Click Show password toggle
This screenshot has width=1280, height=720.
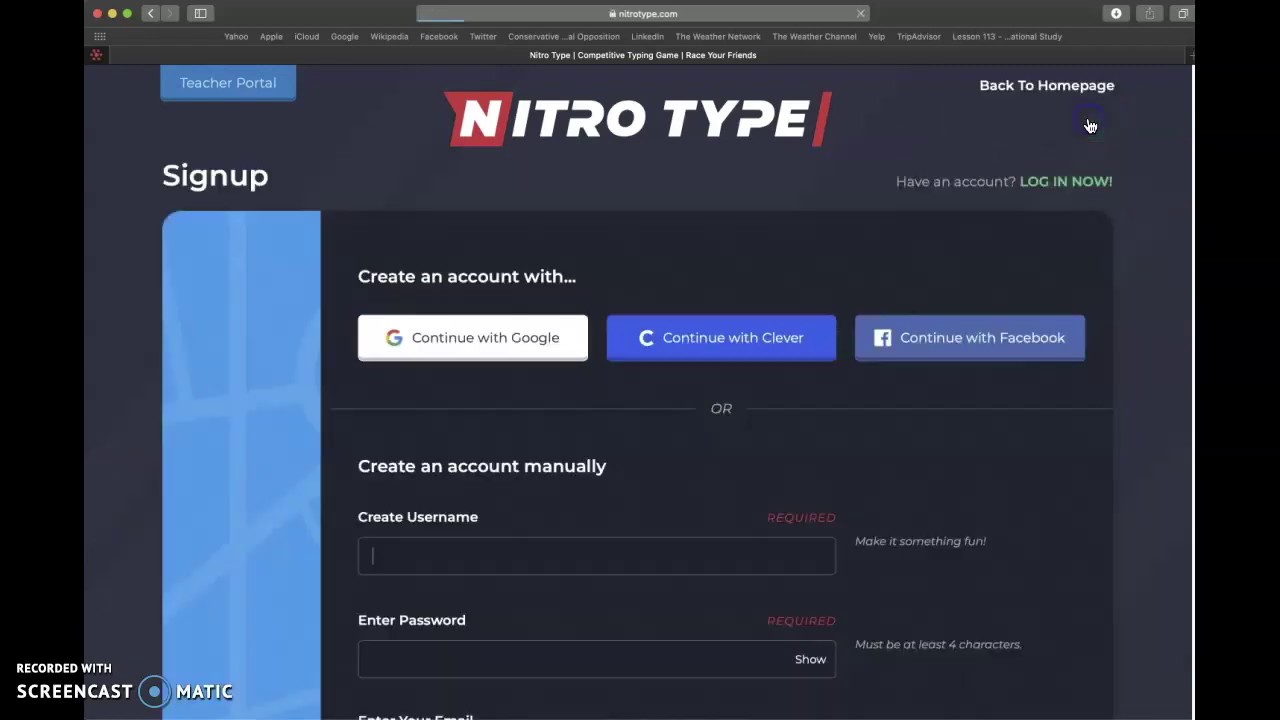(x=810, y=659)
